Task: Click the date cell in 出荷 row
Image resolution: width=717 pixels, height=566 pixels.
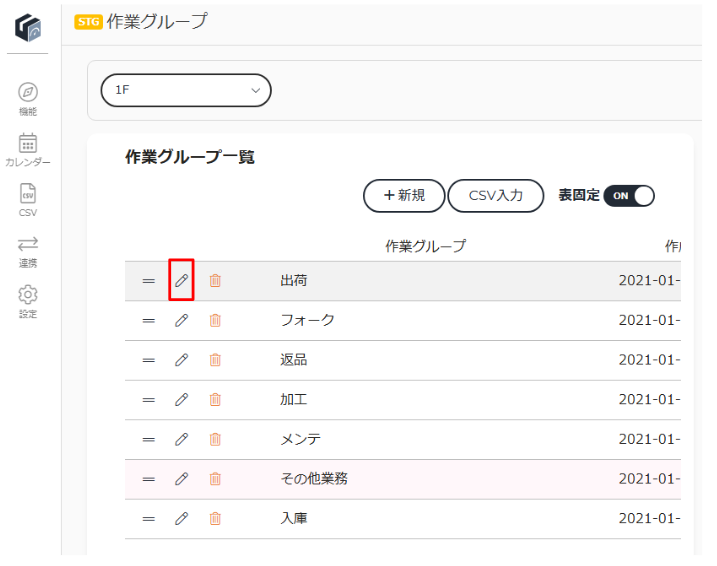Action: tap(649, 280)
